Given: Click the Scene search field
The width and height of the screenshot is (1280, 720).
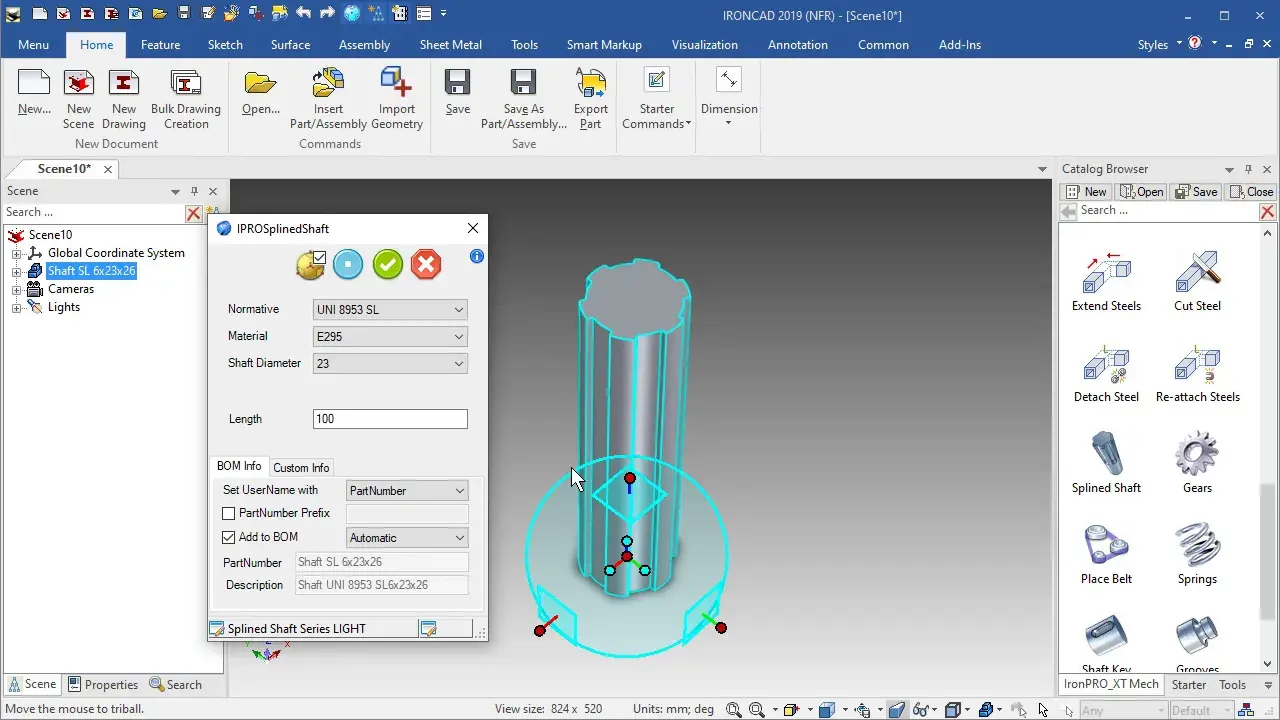Looking at the screenshot, I should click(93, 212).
